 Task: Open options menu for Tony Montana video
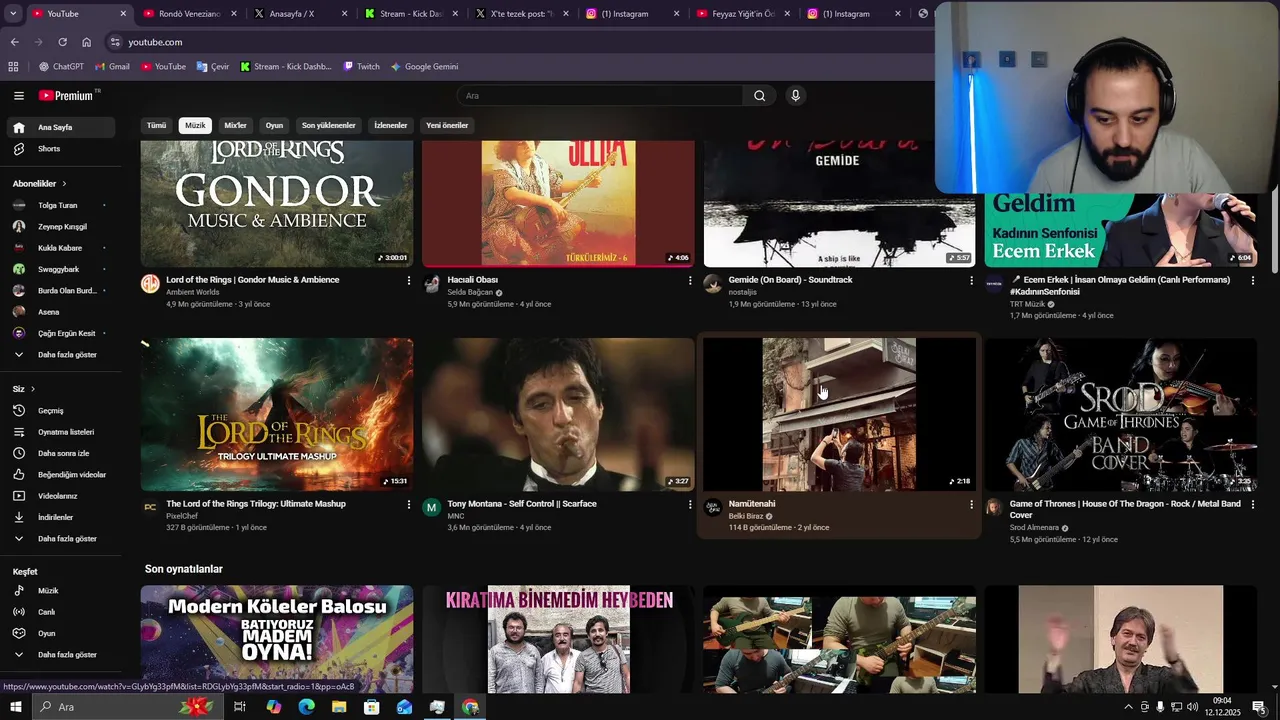coord(689,505)
